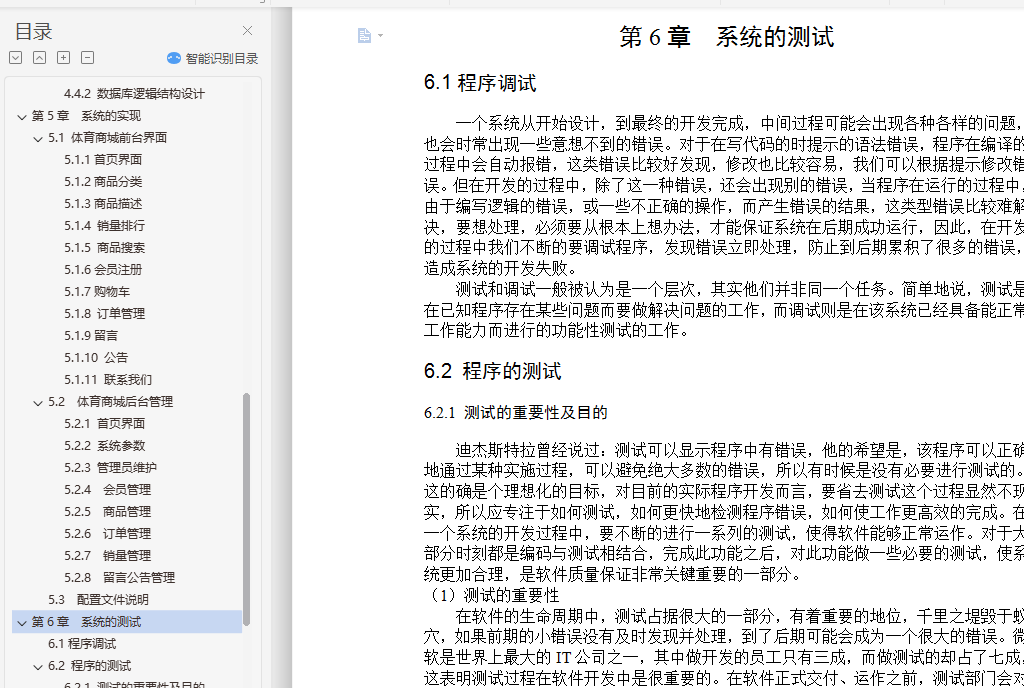The image size is (1024, 688).
Task: Select 5.1.1 首页界面 in the outline
Action: coord(103,159)
